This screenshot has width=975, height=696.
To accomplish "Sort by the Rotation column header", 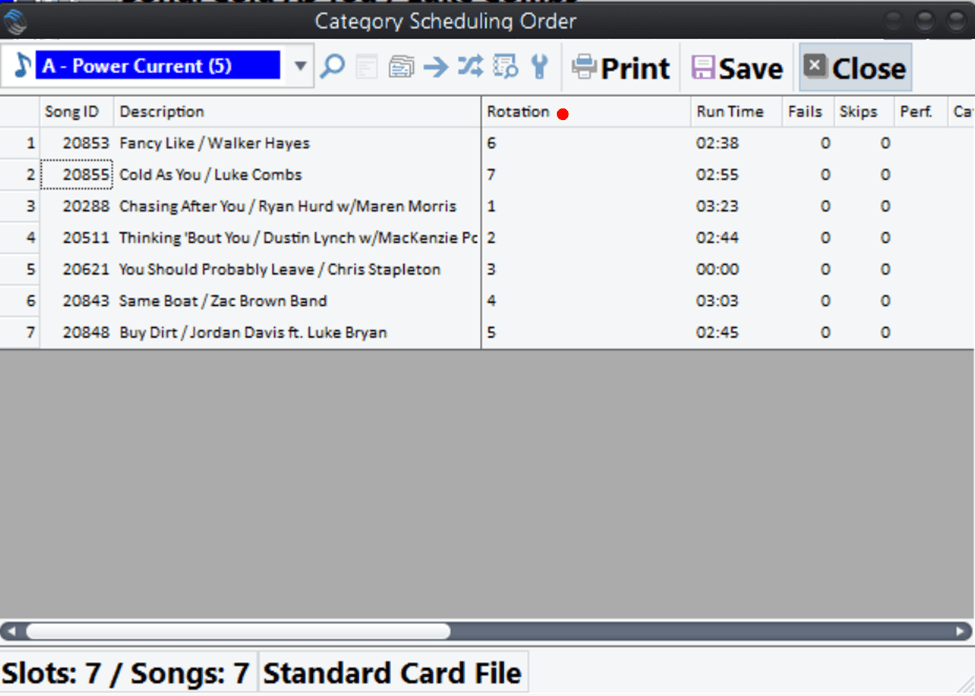I will pos(518,112).
